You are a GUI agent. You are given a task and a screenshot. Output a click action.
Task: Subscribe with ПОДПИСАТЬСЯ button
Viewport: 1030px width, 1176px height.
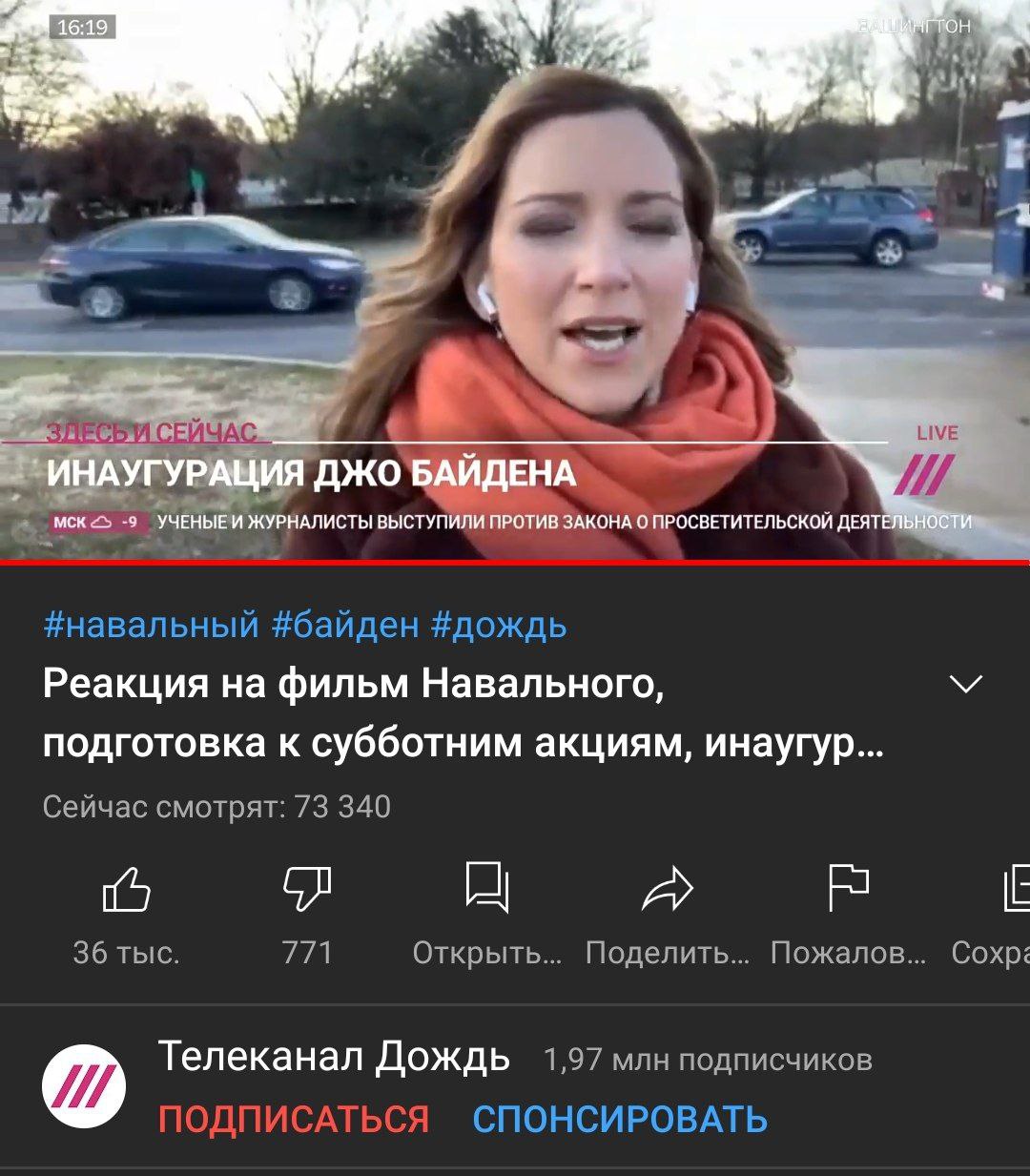(294, 1119)
